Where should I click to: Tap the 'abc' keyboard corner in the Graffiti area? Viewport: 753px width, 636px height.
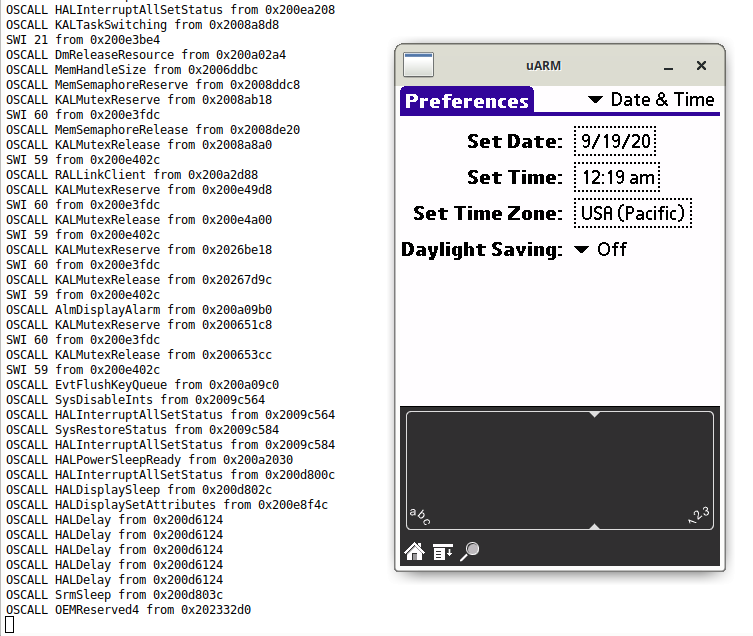420,516
